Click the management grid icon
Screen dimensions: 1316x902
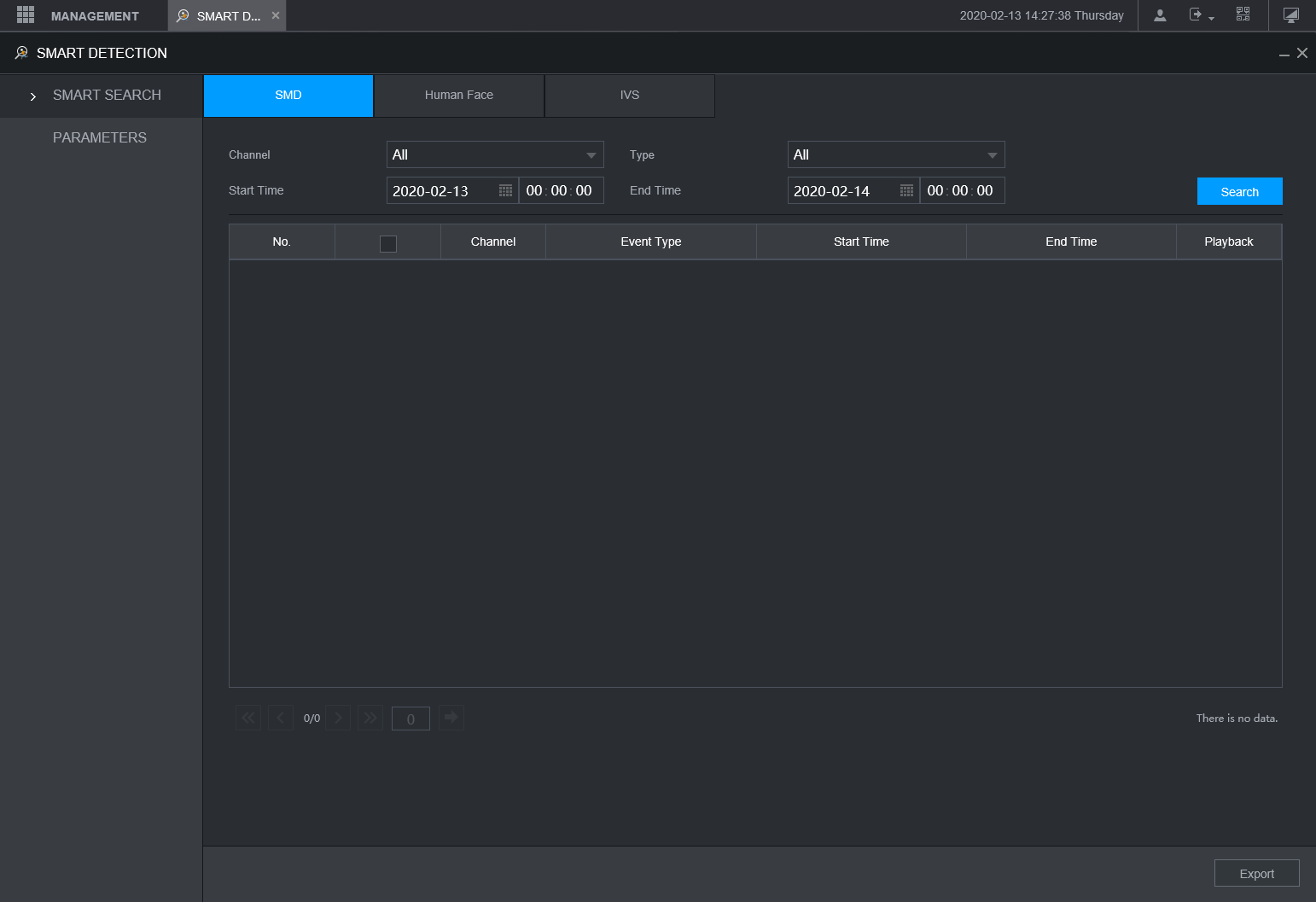[x=26, y=15]
